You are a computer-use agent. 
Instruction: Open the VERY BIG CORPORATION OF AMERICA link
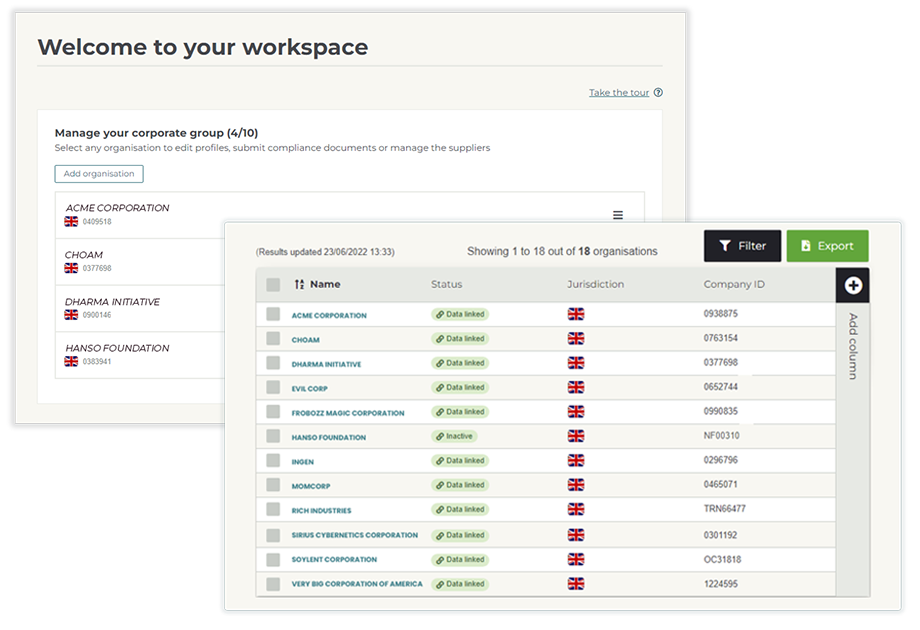357,584
